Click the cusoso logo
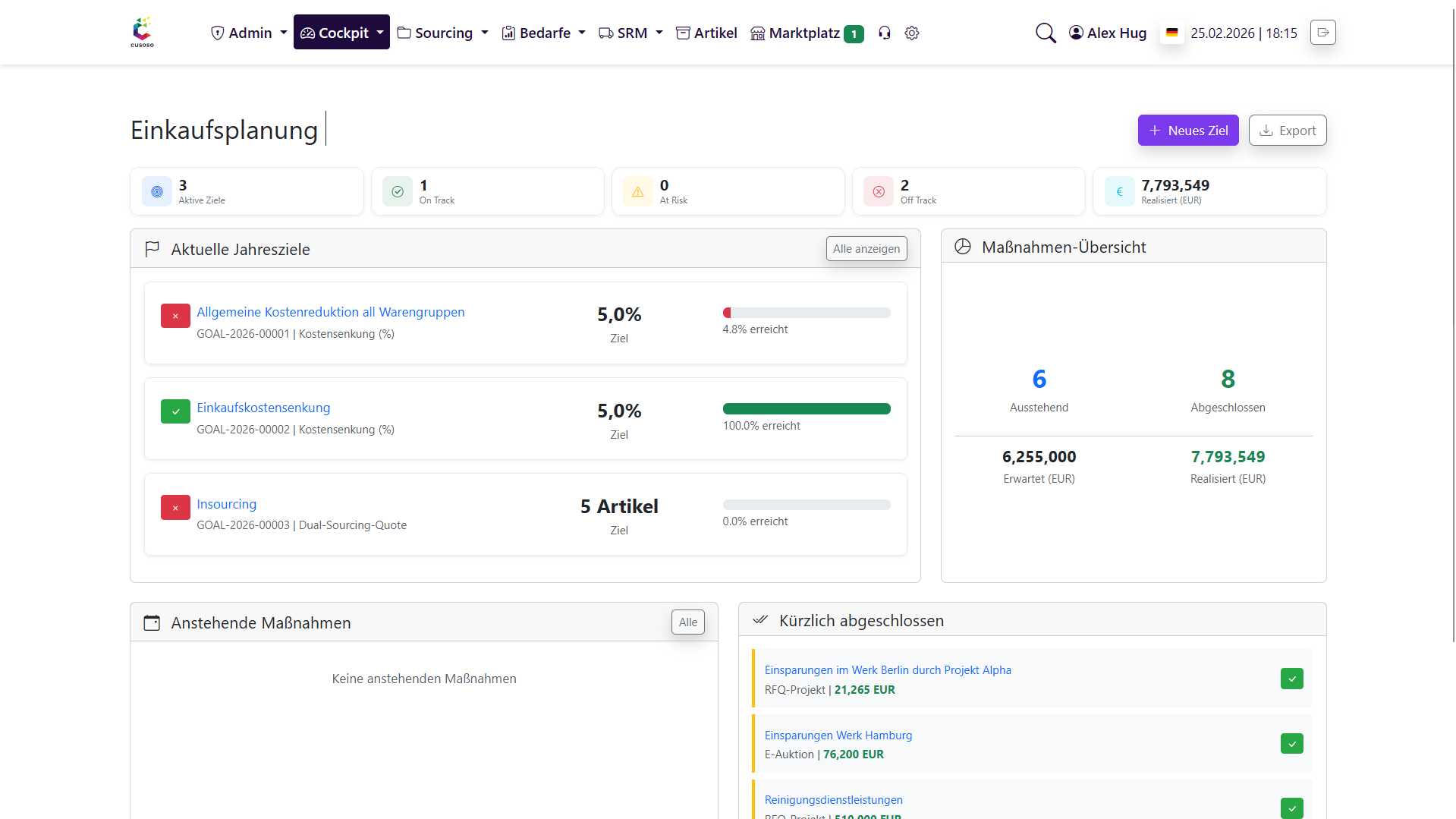The image size is (1456, 819). (x=142, y=32)
